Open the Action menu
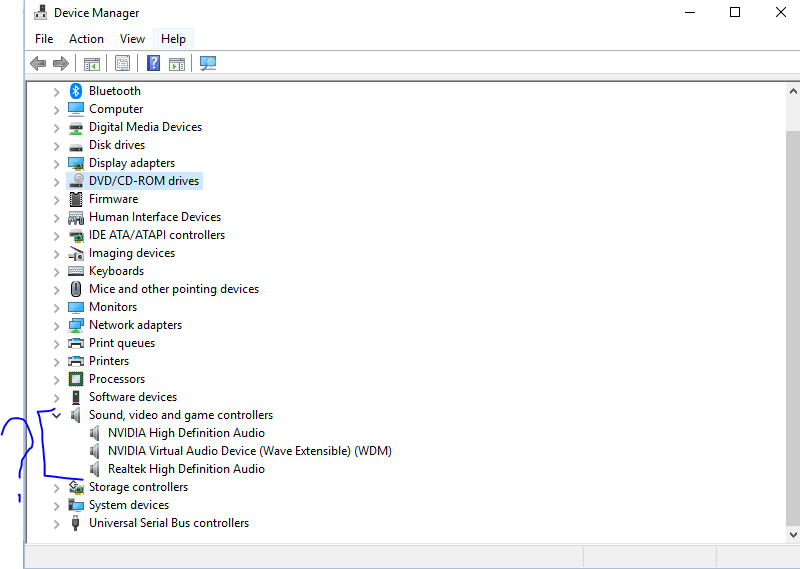Image resolution: width=800 pixels, height=569 pixels. (86, 39)
